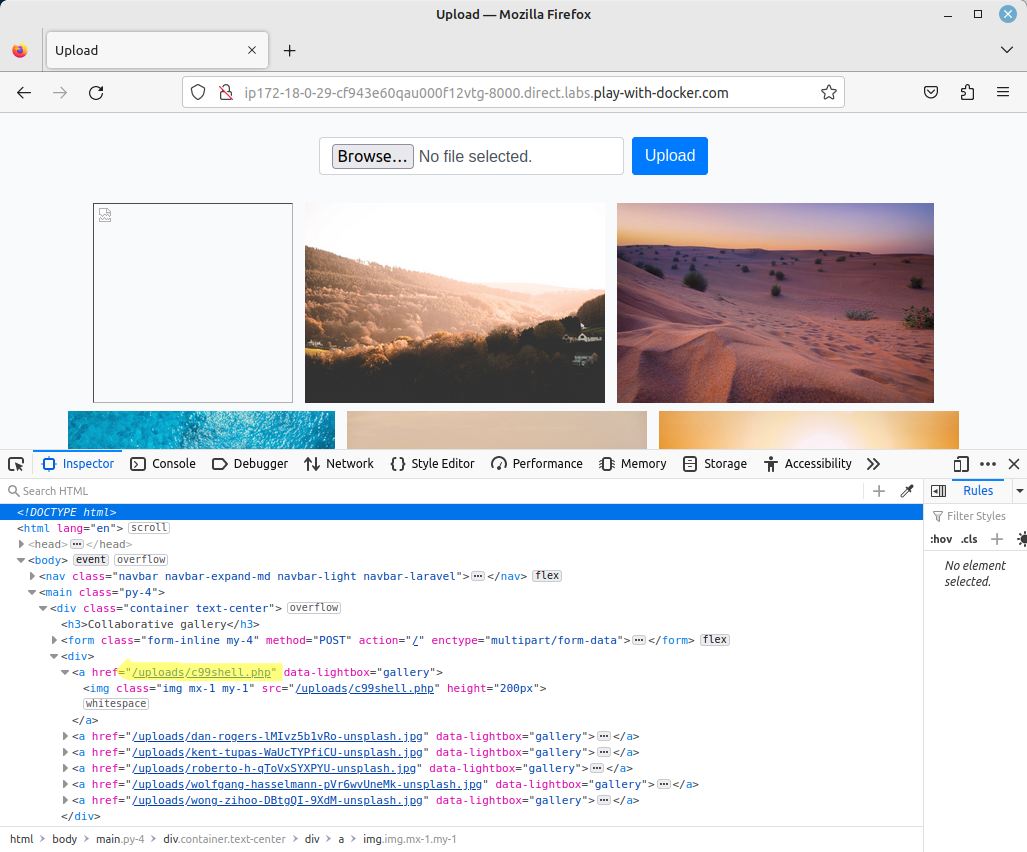This screenshot has height=852, width=1027.
Task: Toggle the .cls class panel
Action: click(969, 539)
